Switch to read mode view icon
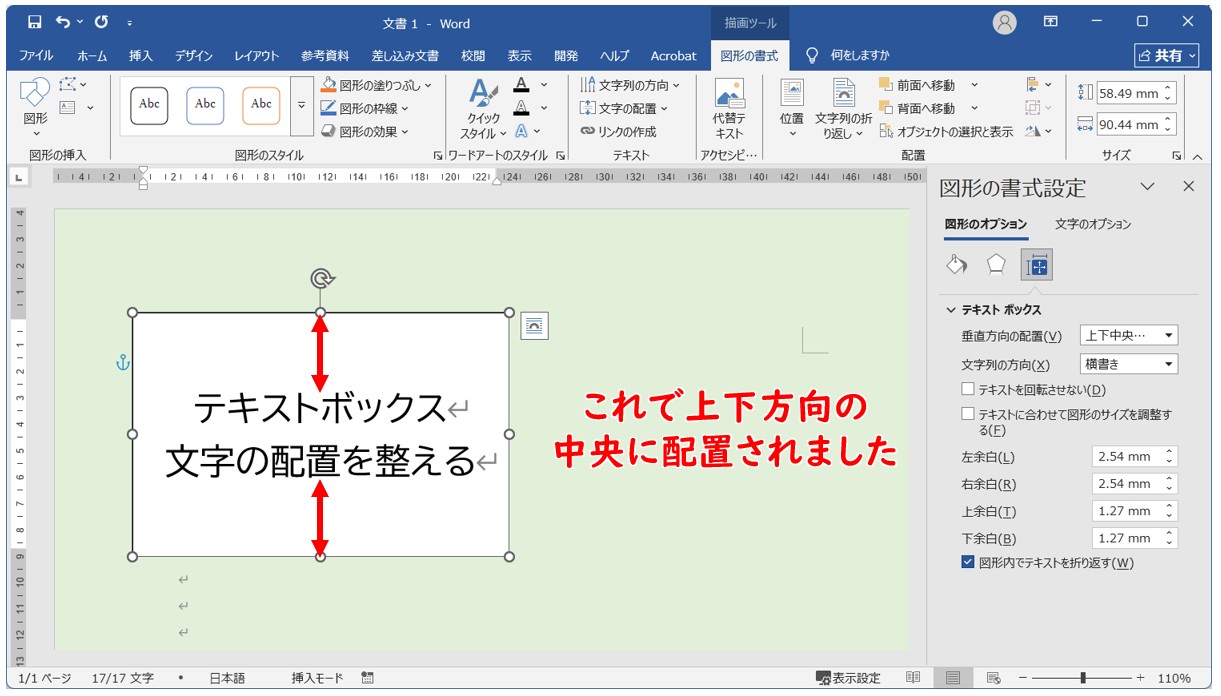 913,678
